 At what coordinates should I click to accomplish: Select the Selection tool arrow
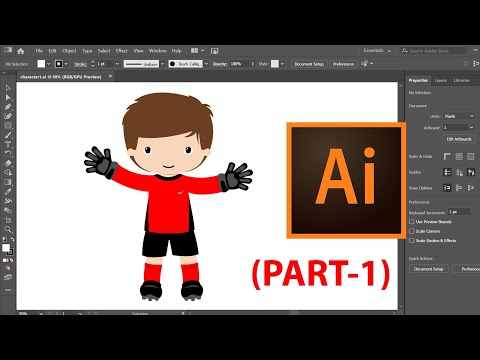8,88
